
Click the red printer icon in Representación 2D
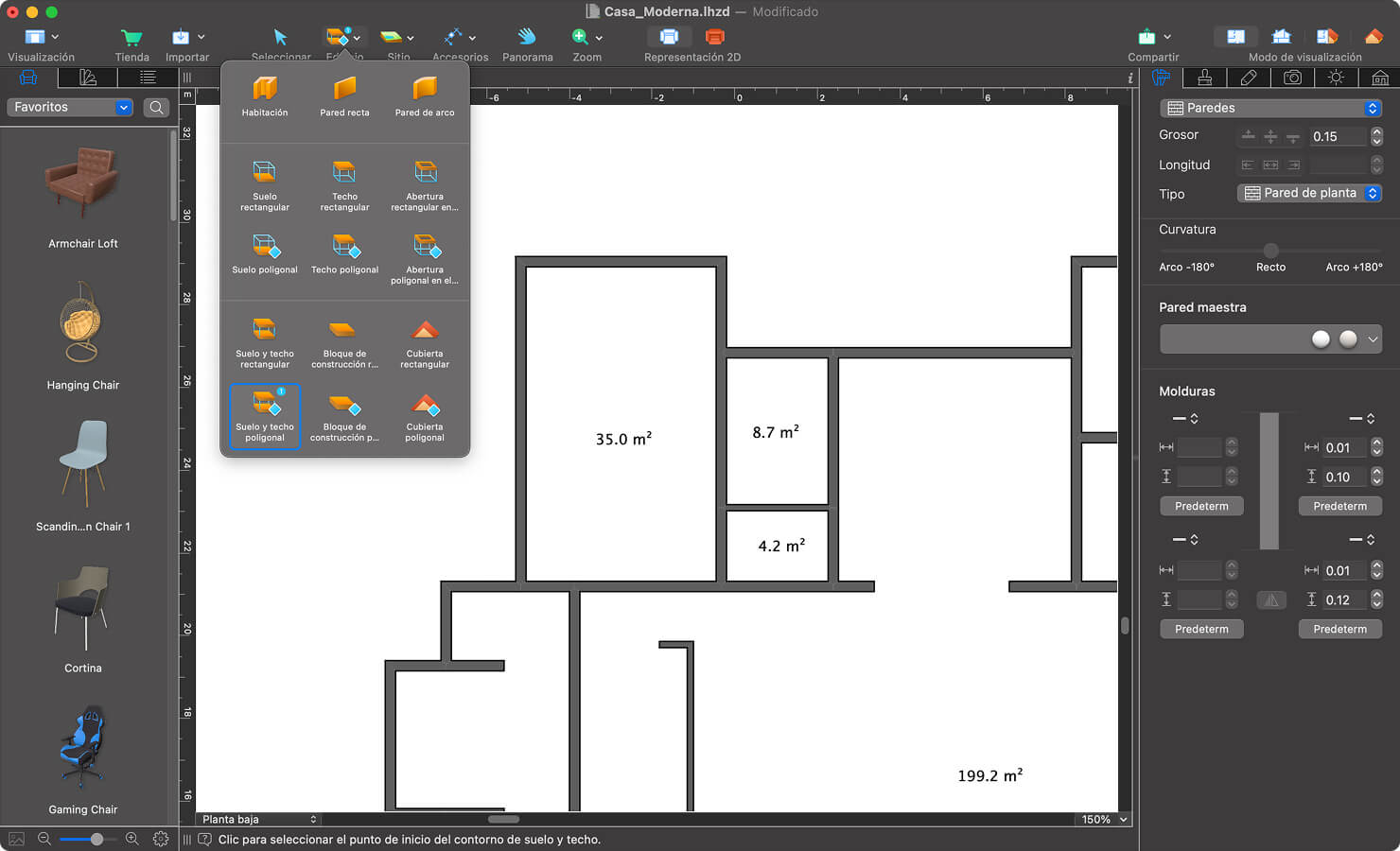click(715, 37)
